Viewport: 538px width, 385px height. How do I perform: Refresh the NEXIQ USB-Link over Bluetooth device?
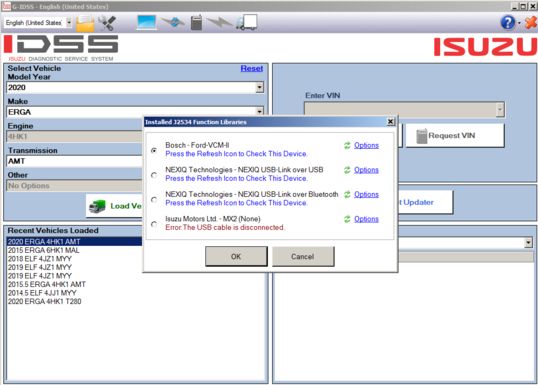point(347,195)
